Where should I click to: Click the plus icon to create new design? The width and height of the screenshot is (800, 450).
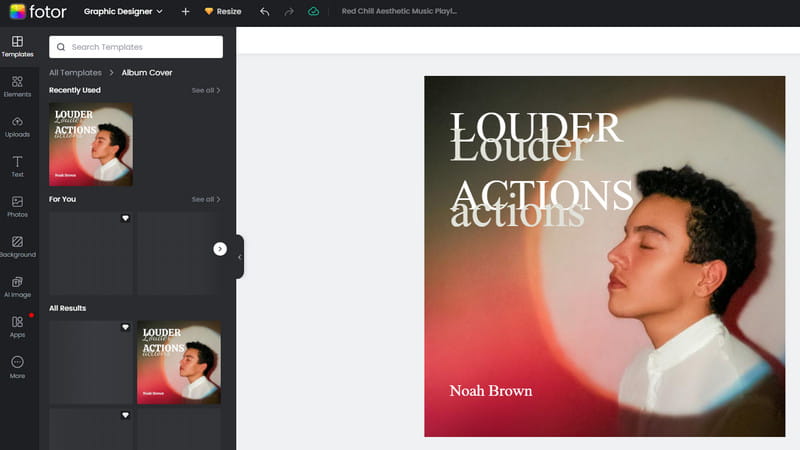click(x=185, y=11)
